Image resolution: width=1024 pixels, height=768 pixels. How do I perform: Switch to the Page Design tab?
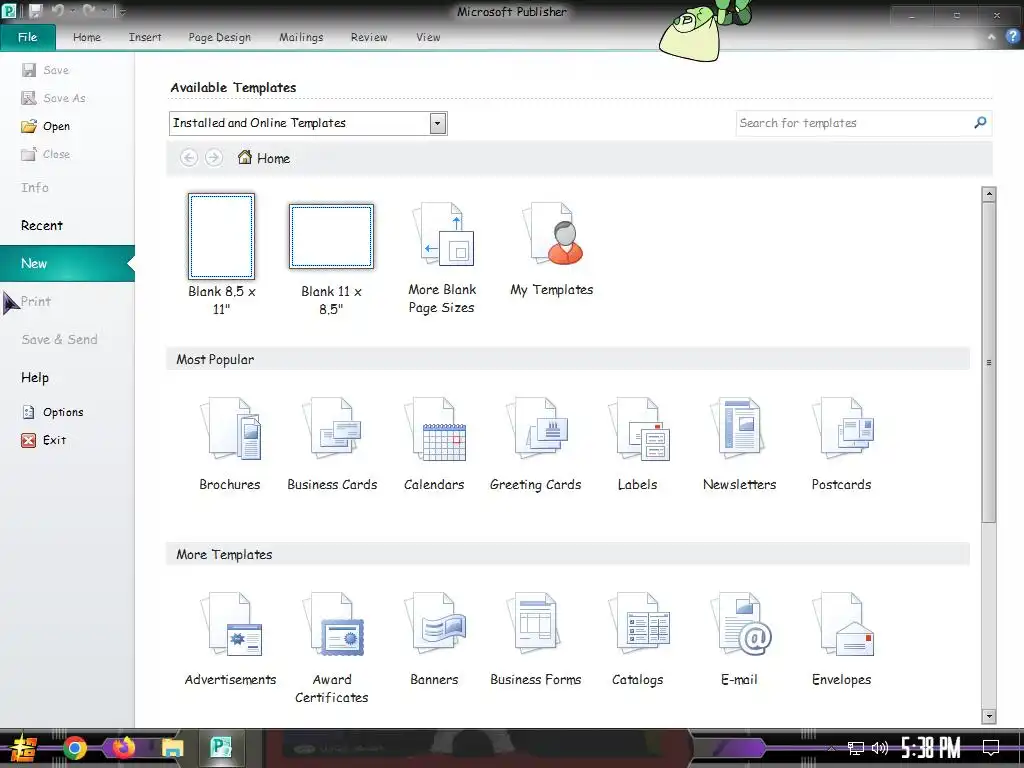pyautogui.click(x=219, y=37)
